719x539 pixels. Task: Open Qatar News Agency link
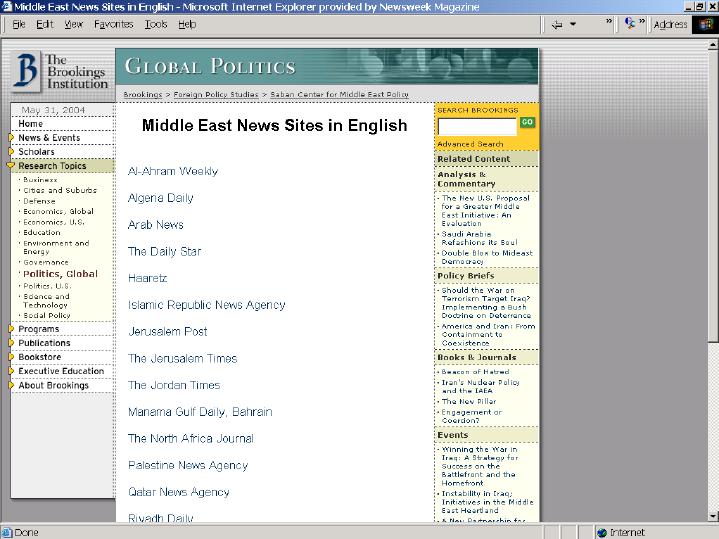click(x=178, y=492)
